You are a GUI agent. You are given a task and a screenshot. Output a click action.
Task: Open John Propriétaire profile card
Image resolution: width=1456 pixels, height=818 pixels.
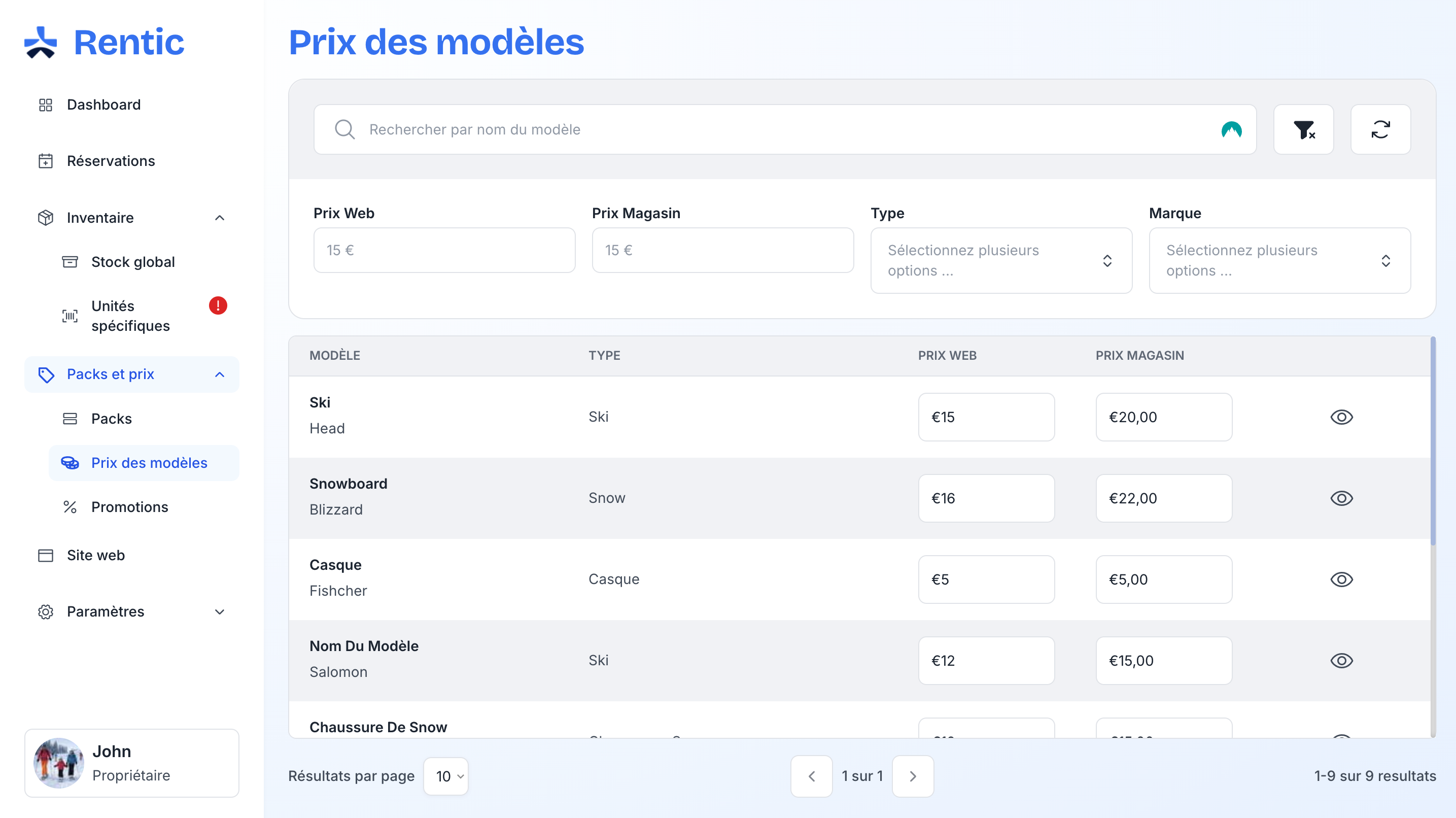click(132, 763)
